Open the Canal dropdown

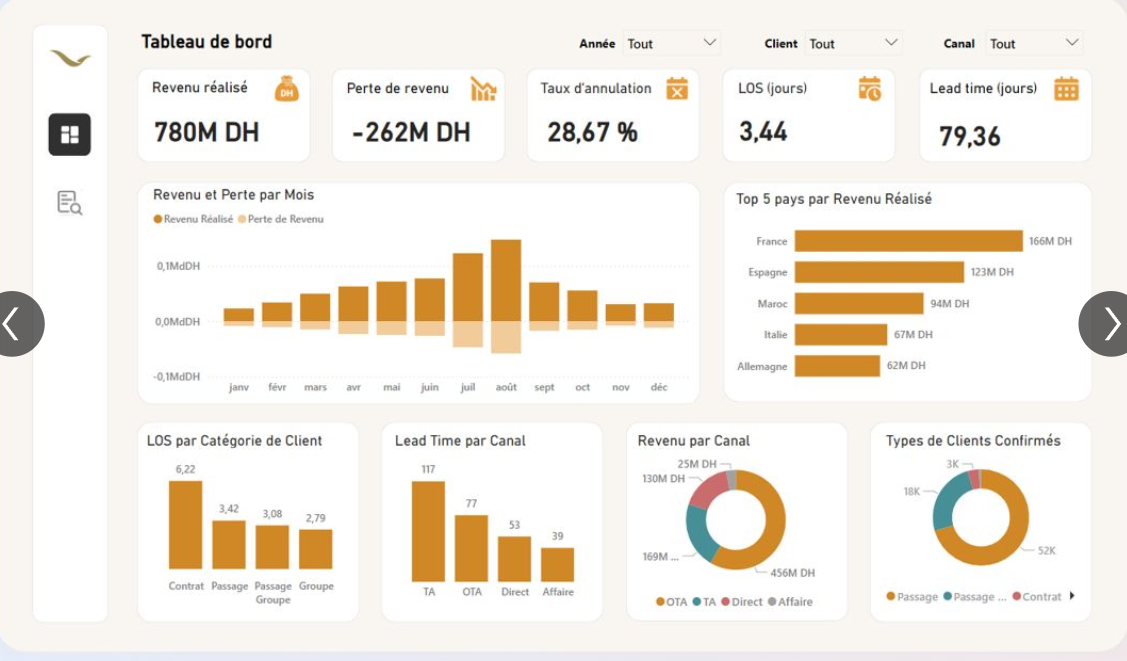(x=1034, y=43)
